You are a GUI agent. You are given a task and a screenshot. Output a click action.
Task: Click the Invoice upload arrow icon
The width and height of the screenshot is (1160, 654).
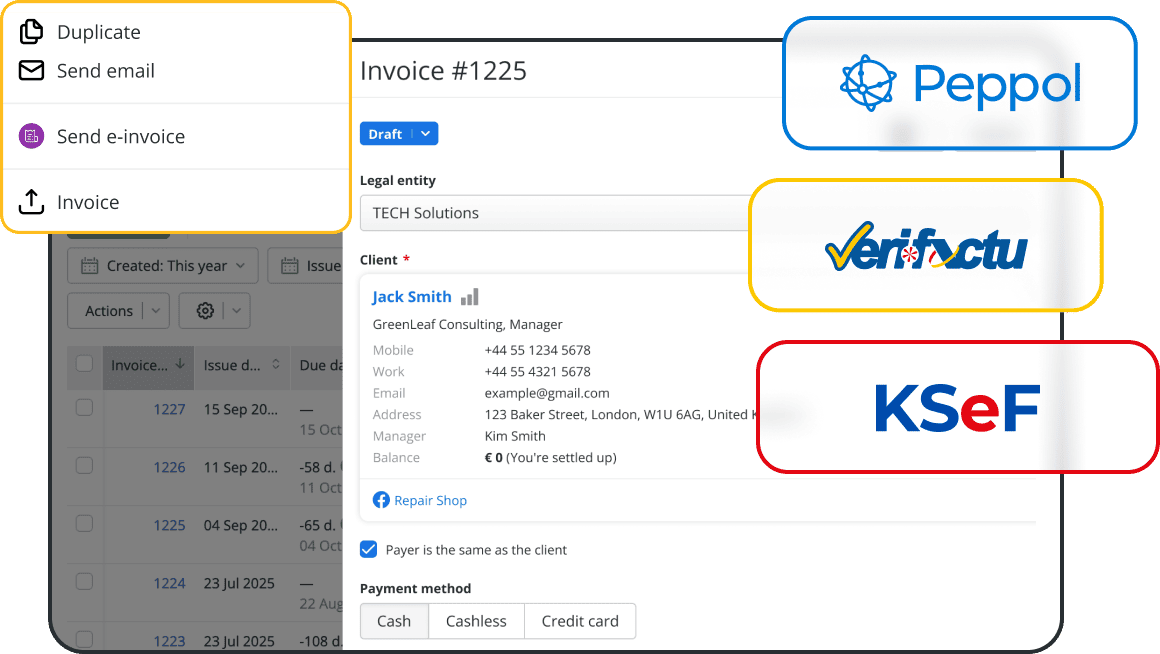coord(31,202)
